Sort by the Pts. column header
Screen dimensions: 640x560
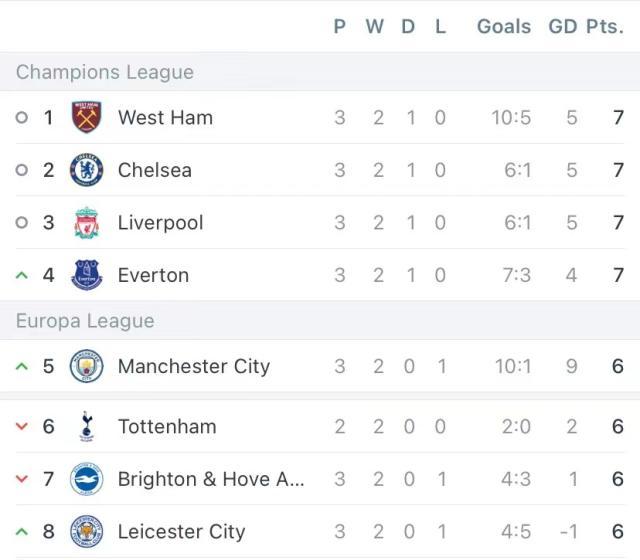tap(604, 27)
